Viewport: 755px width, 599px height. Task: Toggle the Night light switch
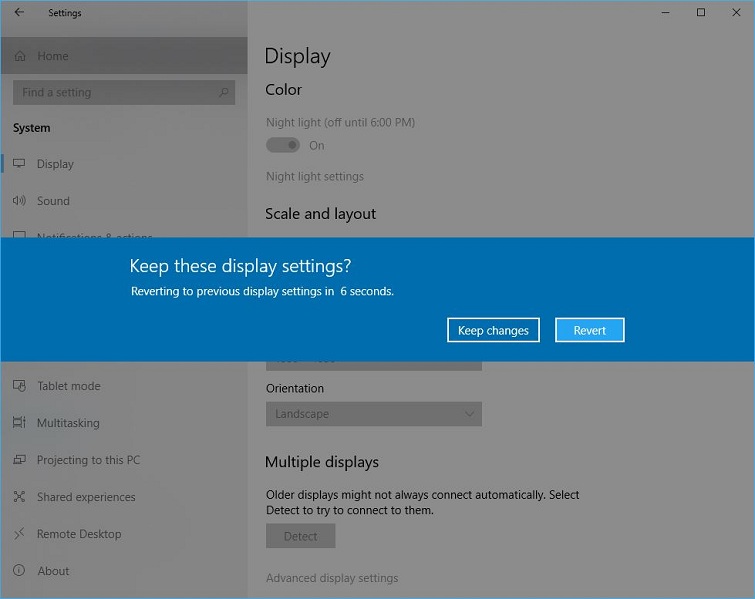283,145
